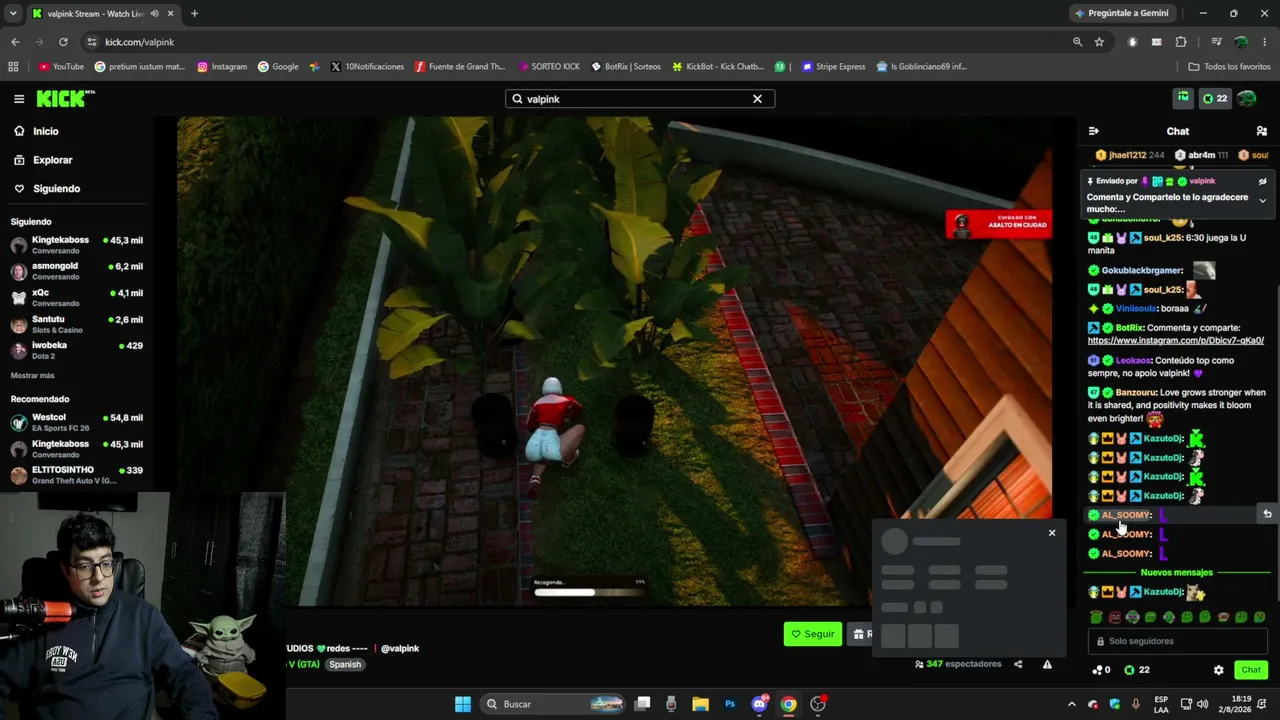
Task: Open the Kick sidebar hamburger menu
Action: 19,99
